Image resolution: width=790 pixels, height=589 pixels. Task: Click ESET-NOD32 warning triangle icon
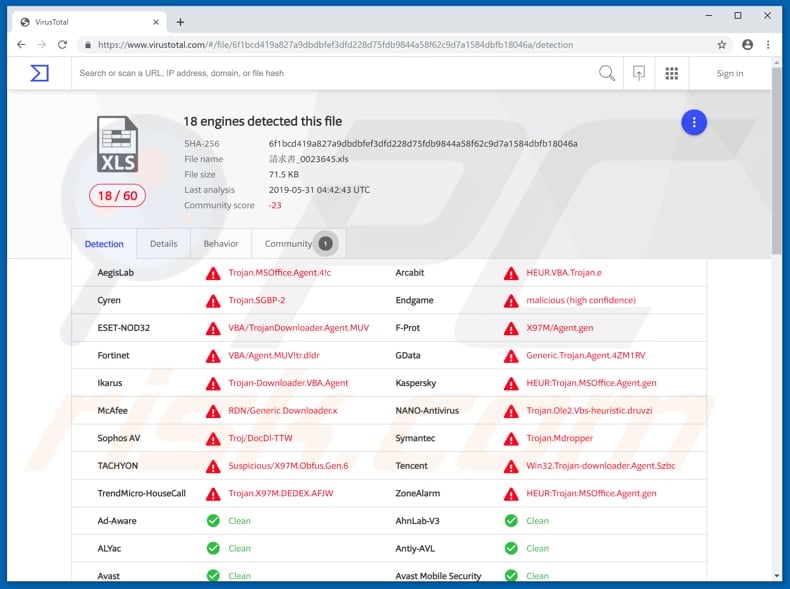coord(213,329)
